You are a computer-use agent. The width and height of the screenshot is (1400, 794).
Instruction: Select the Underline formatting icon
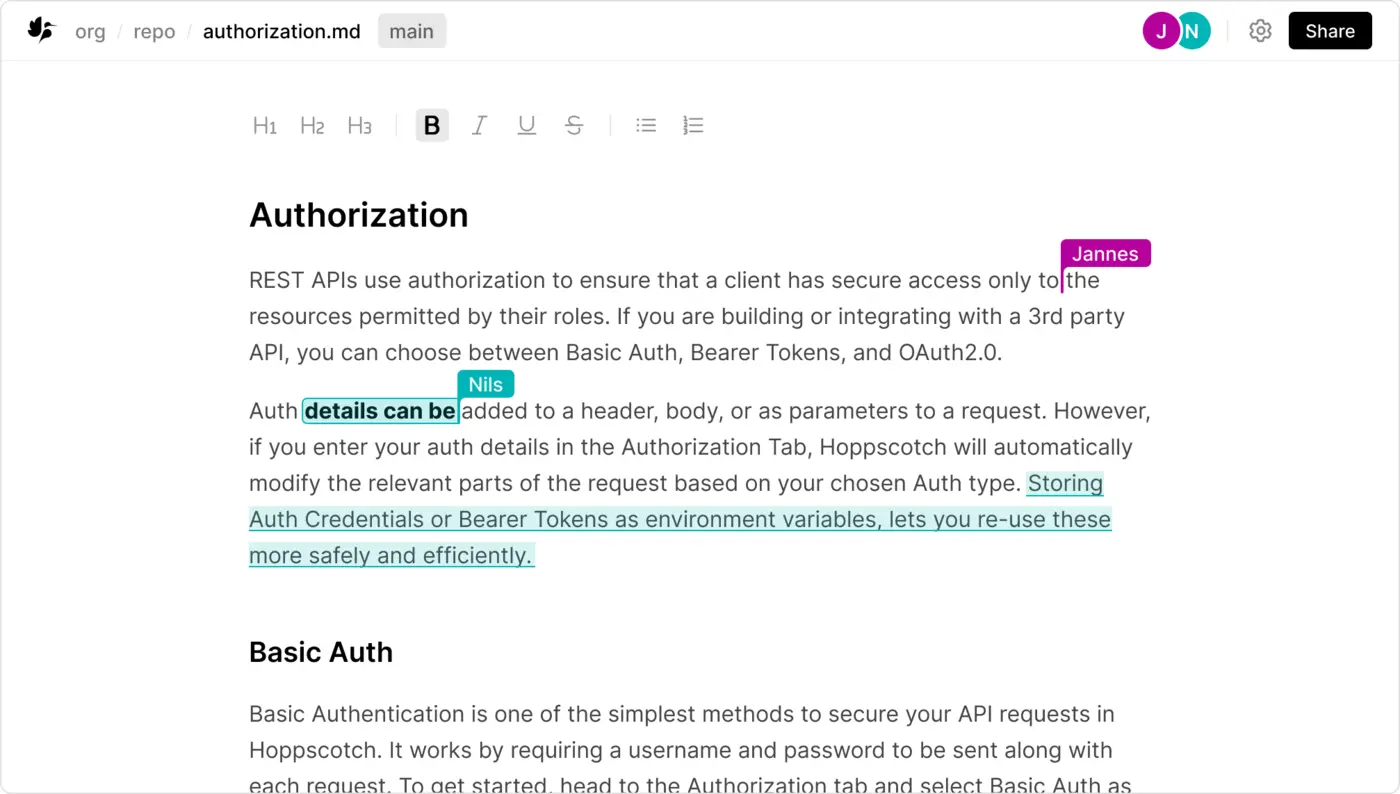[526, 125]
